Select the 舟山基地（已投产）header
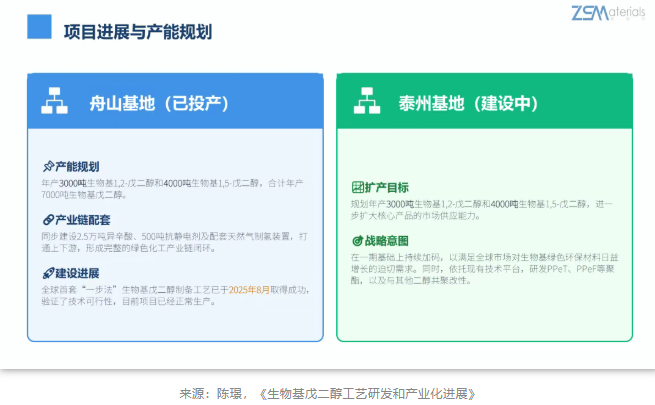 click(x=159, y=103)
